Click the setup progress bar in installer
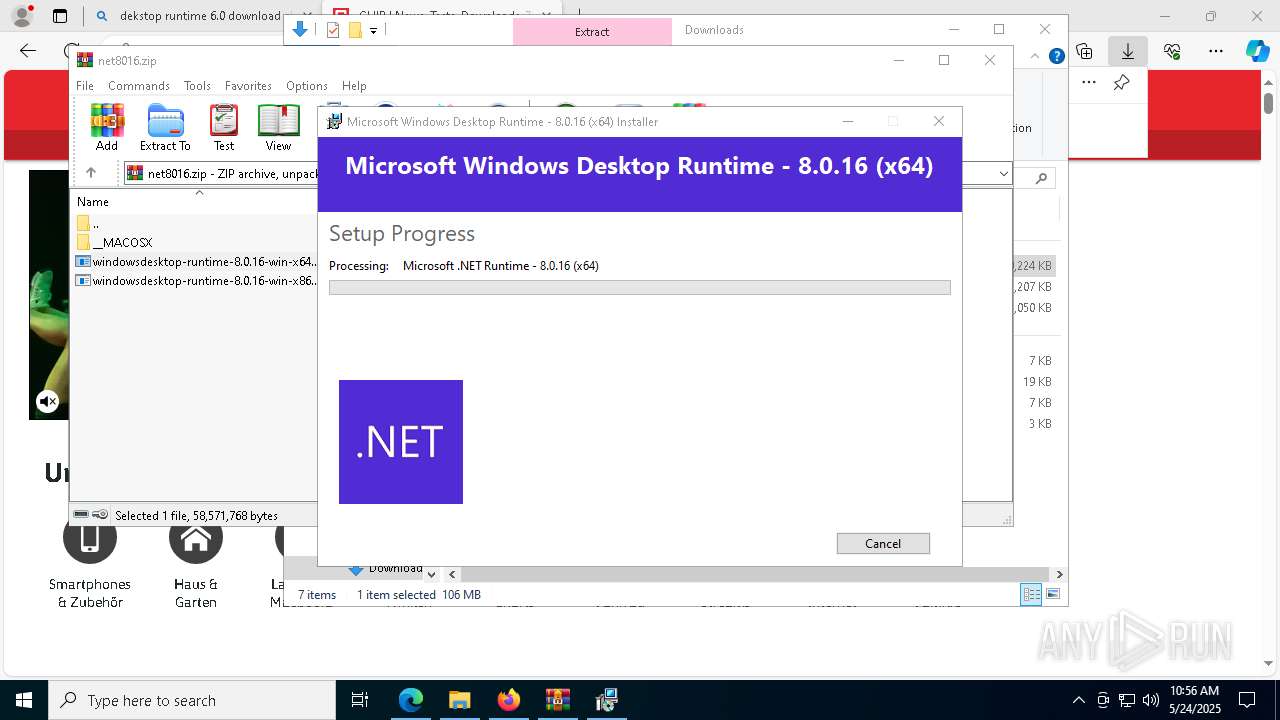Screen dimensions: 1280x720 [640, 287]
